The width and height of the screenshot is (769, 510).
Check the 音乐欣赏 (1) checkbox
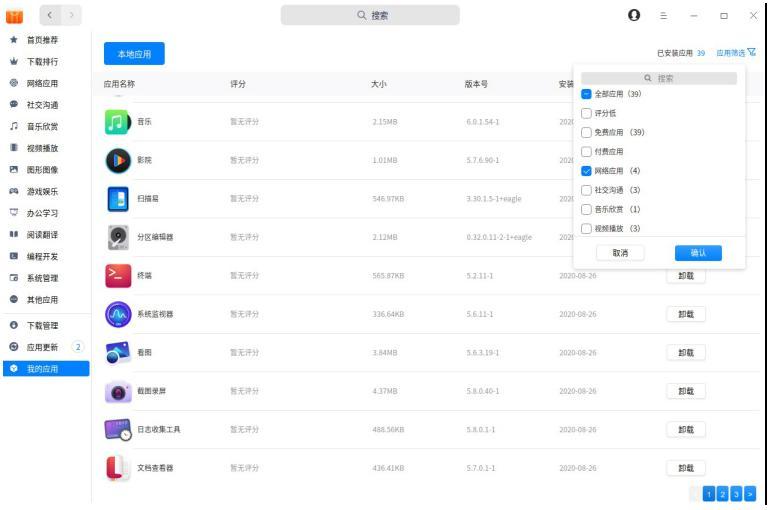(x=586, y=209)
